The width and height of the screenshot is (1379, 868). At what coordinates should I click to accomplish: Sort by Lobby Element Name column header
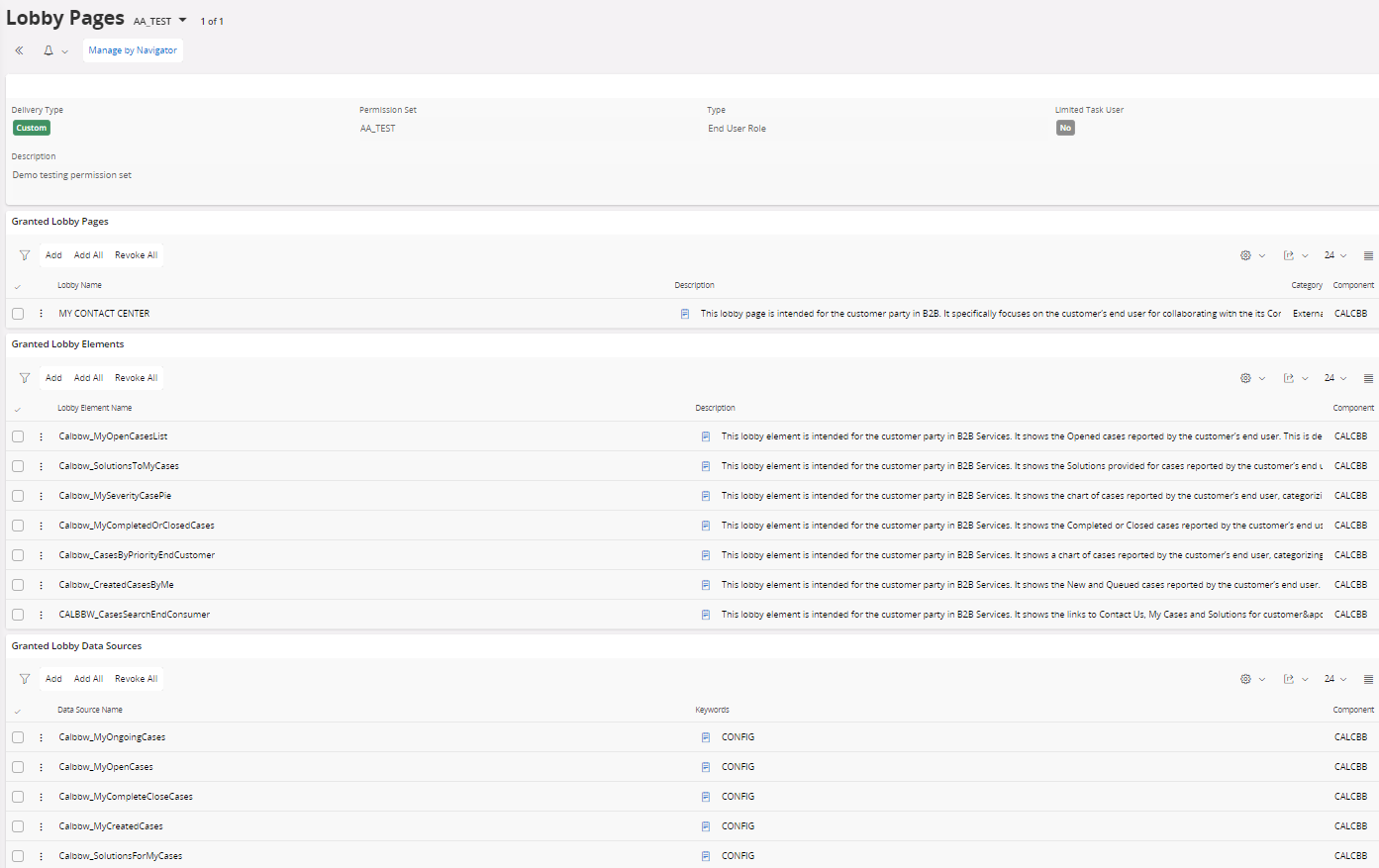[94, 408]
